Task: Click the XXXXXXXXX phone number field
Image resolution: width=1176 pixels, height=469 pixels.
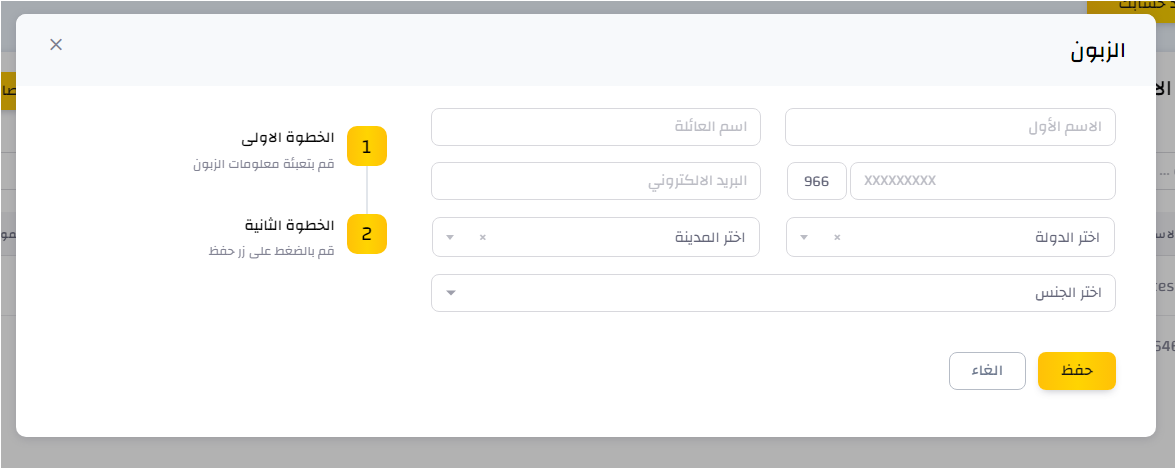Action: (x=982, y=181)
